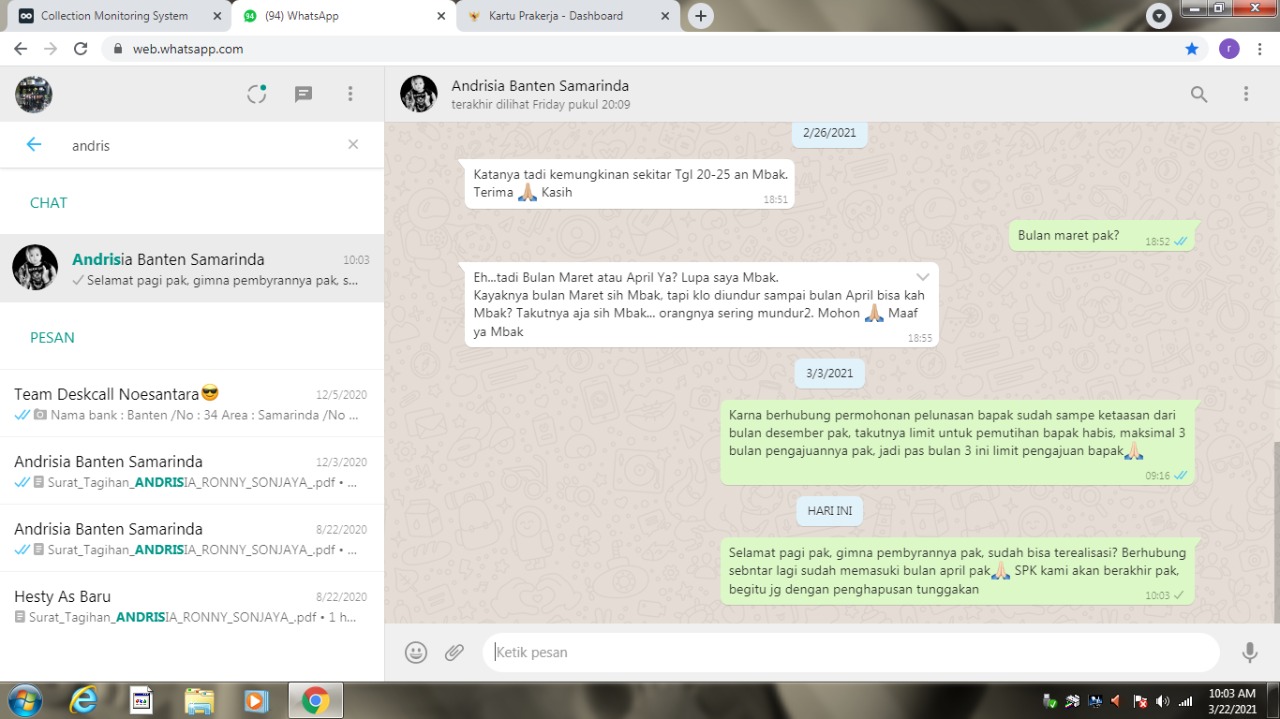The width and height of the screenshot is (1280, 719).
Task: Start a new chat via message icon
Action: point(303,94)
